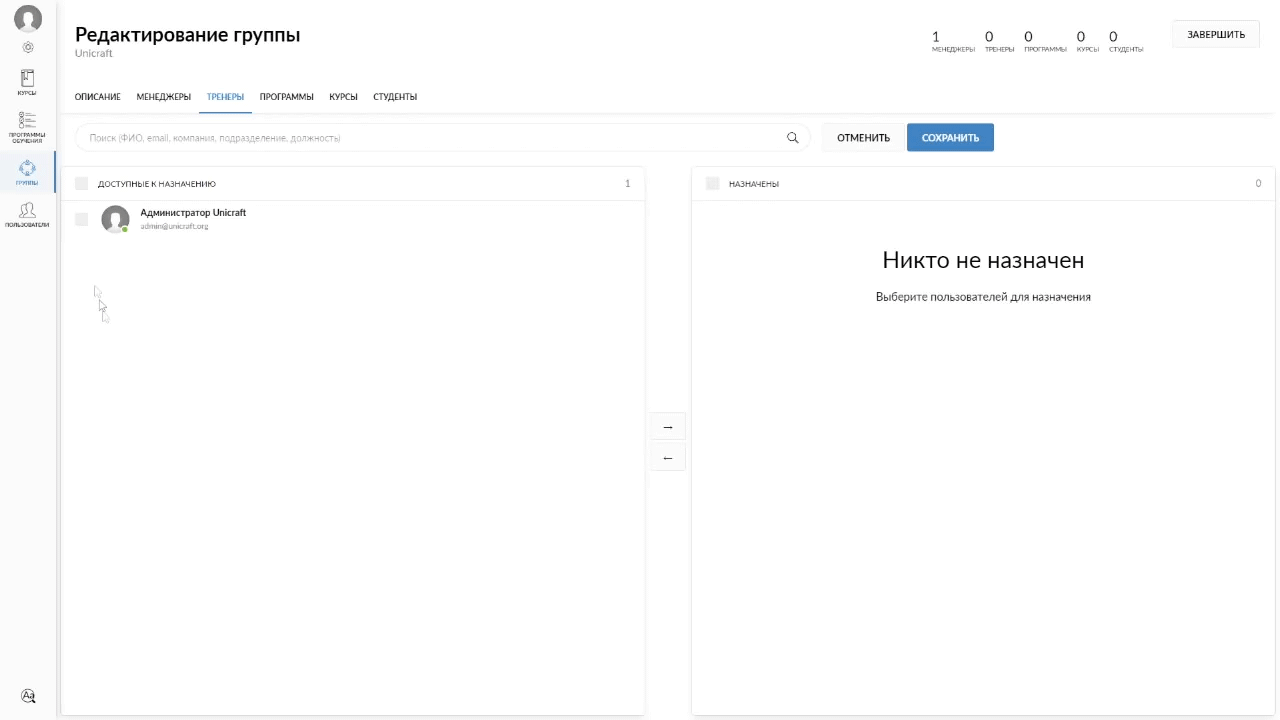Switch to the Менеджеры tab
The width and height of the screenshot is (1280, 720).
[x=163, y=97]
